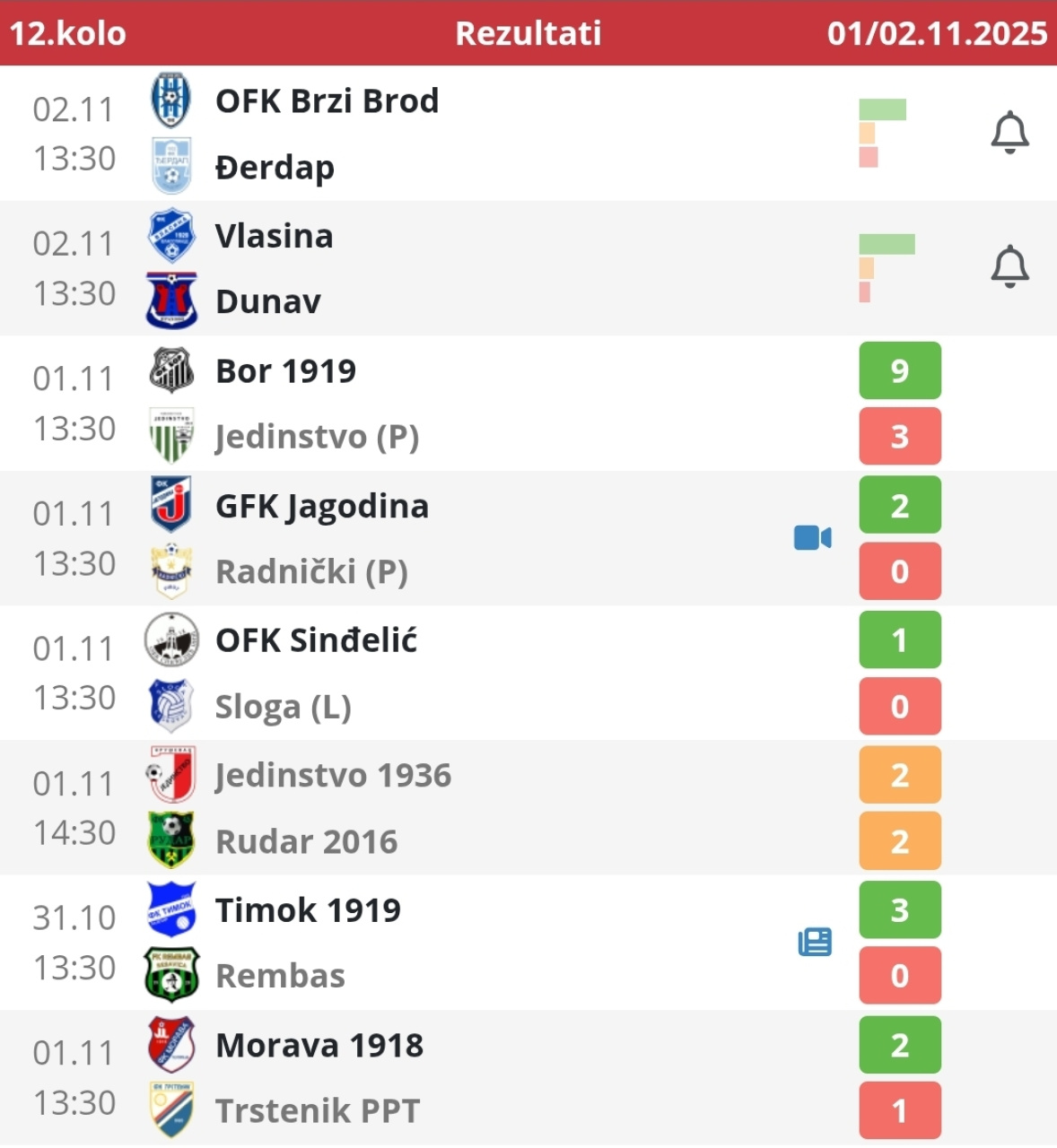Click green prediction bar for OFK Brzi Brod
Screen dimensions: 1057x1148
click(882, 109)
